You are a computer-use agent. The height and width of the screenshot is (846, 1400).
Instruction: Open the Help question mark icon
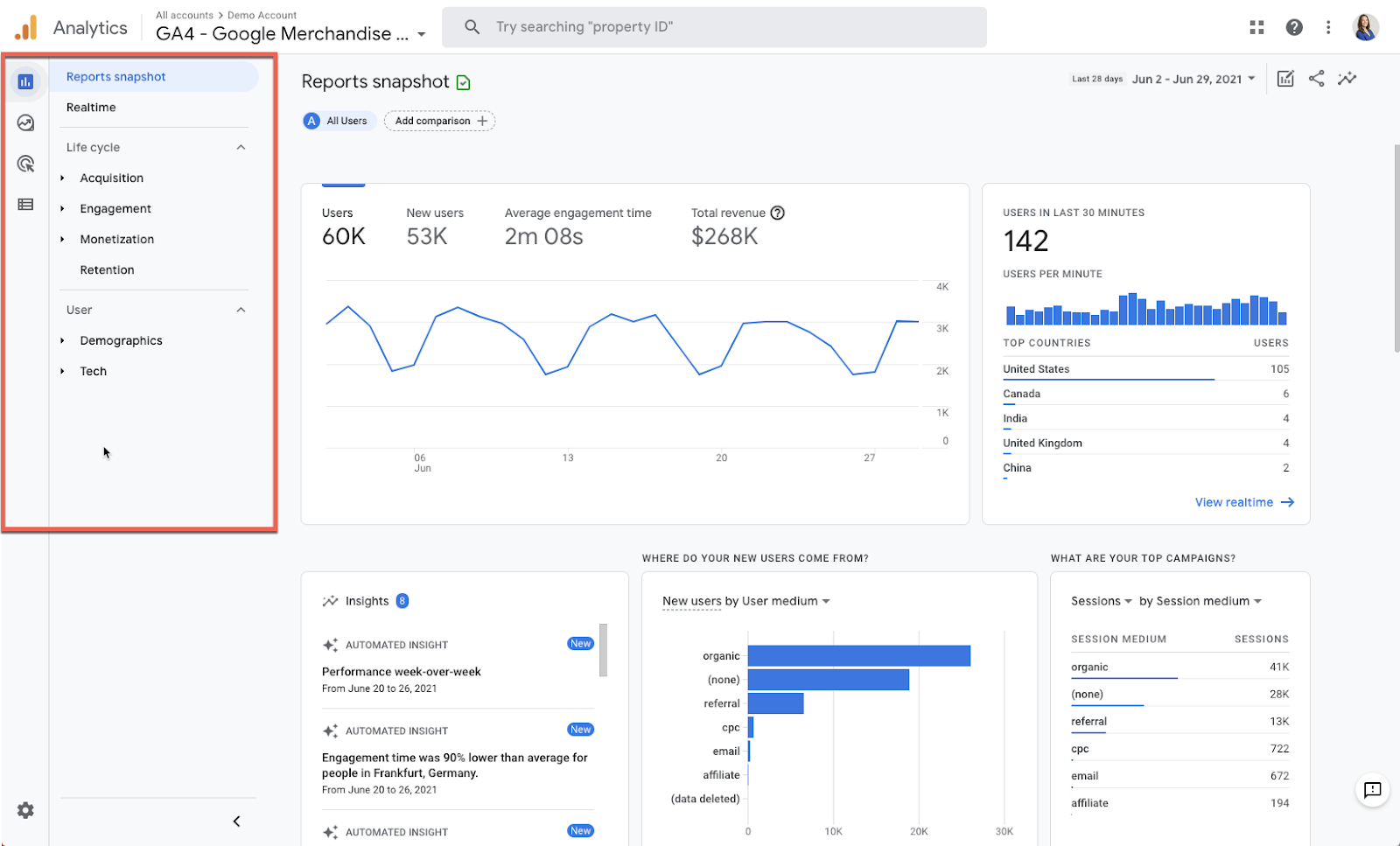pyautogui.click(x=1294, y=27)
